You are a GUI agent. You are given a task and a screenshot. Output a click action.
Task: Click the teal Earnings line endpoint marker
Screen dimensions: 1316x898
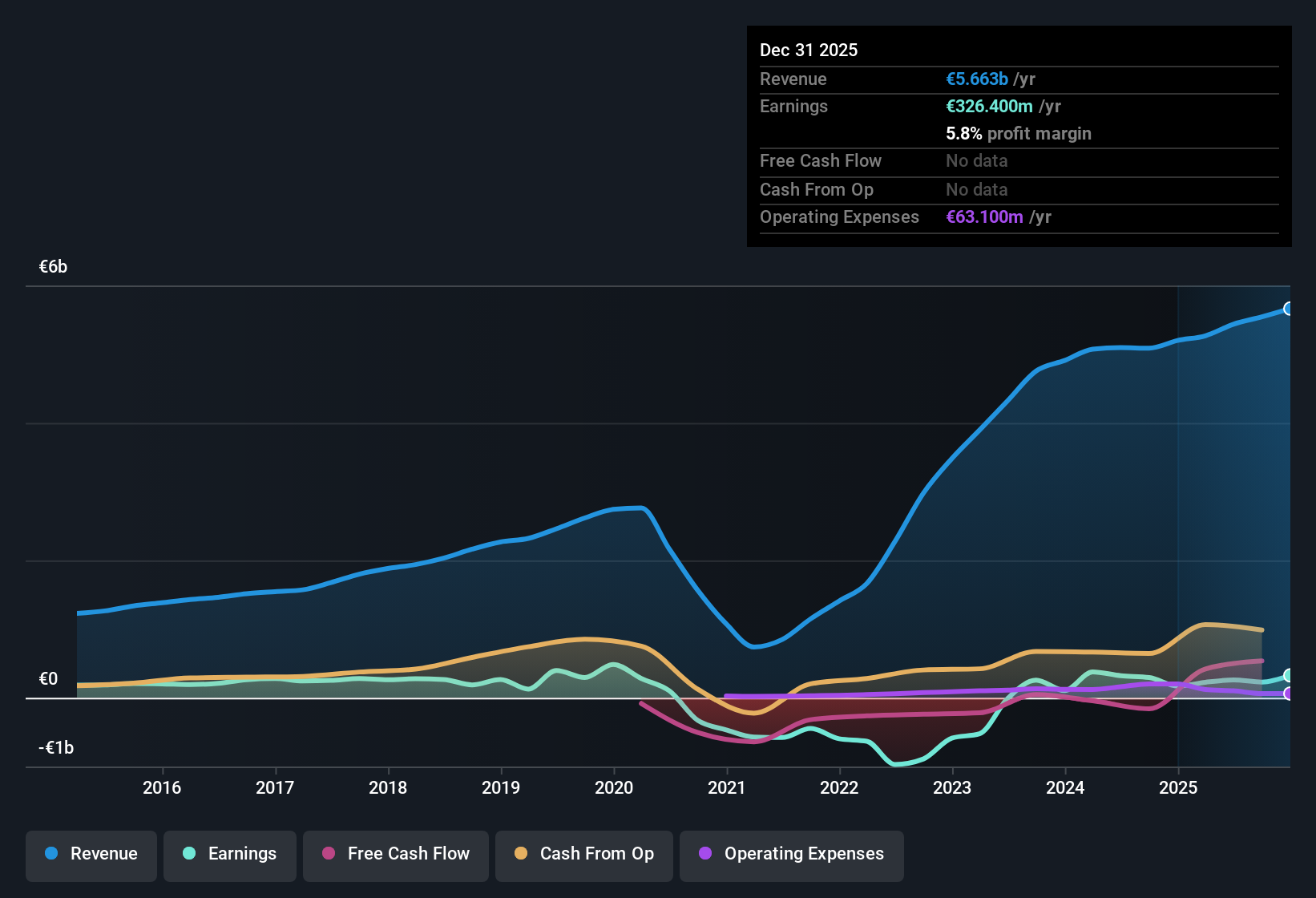tap(1288, 676)
